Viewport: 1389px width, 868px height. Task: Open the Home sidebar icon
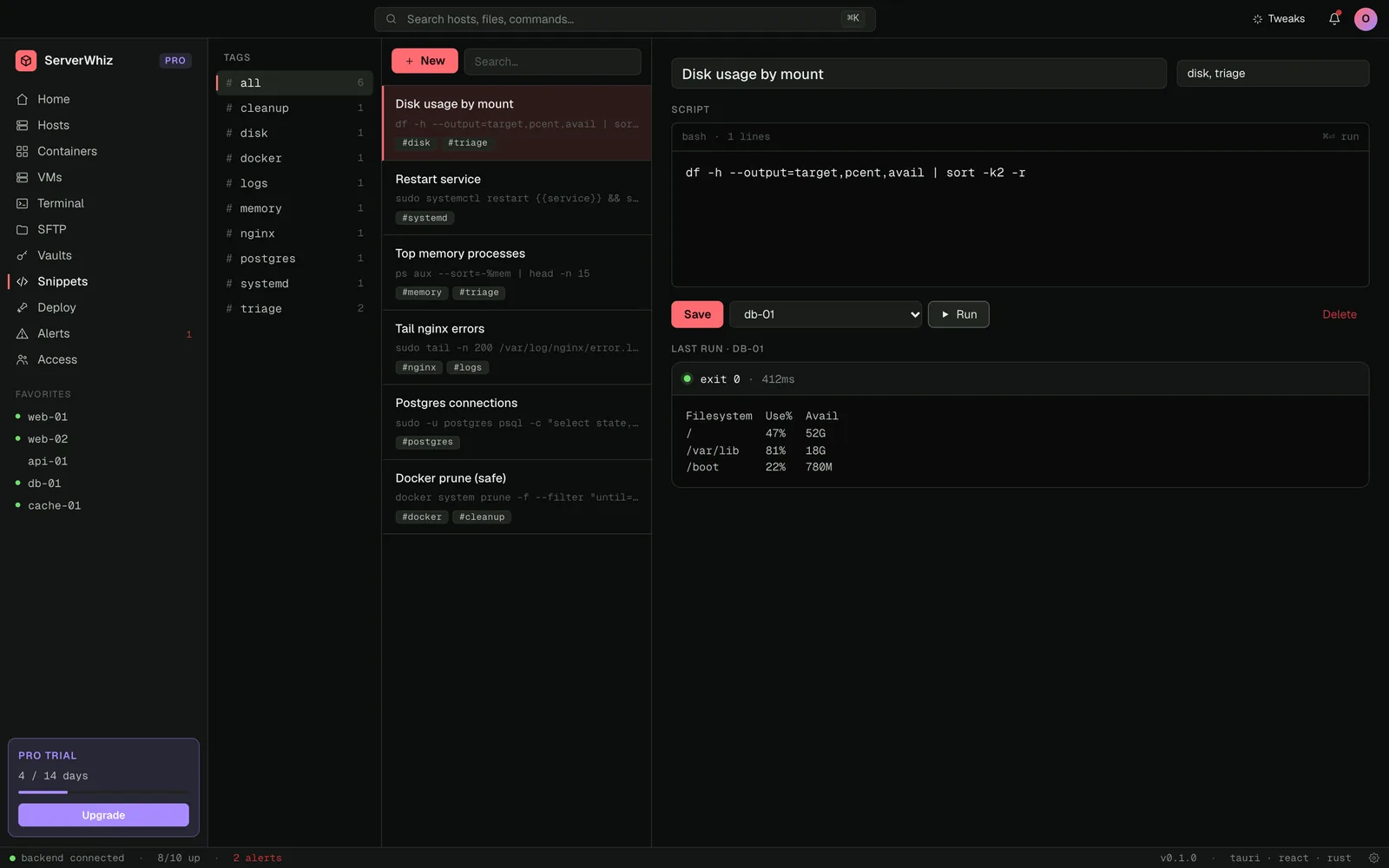pyautogui.click(x=23, y=99)
